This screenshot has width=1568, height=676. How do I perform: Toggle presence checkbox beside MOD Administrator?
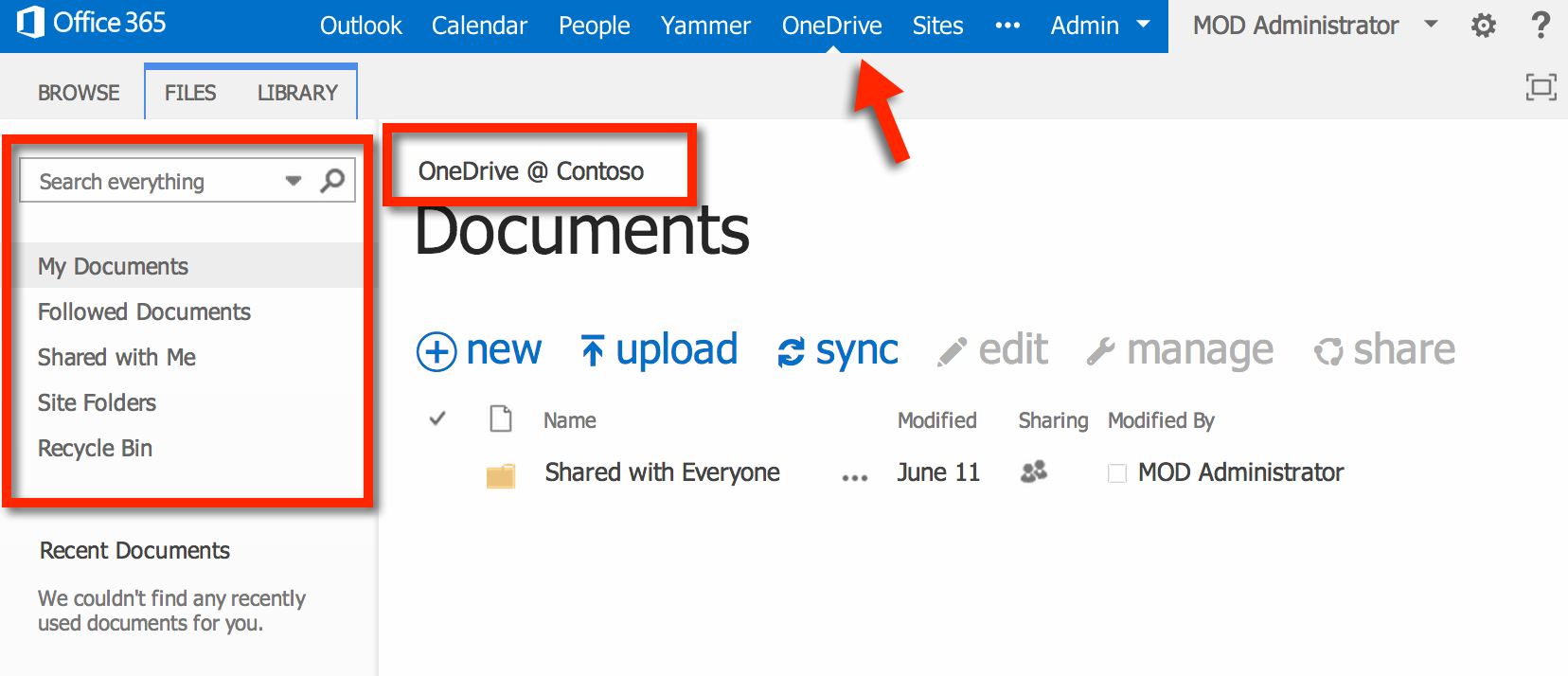pos(1117,473)
